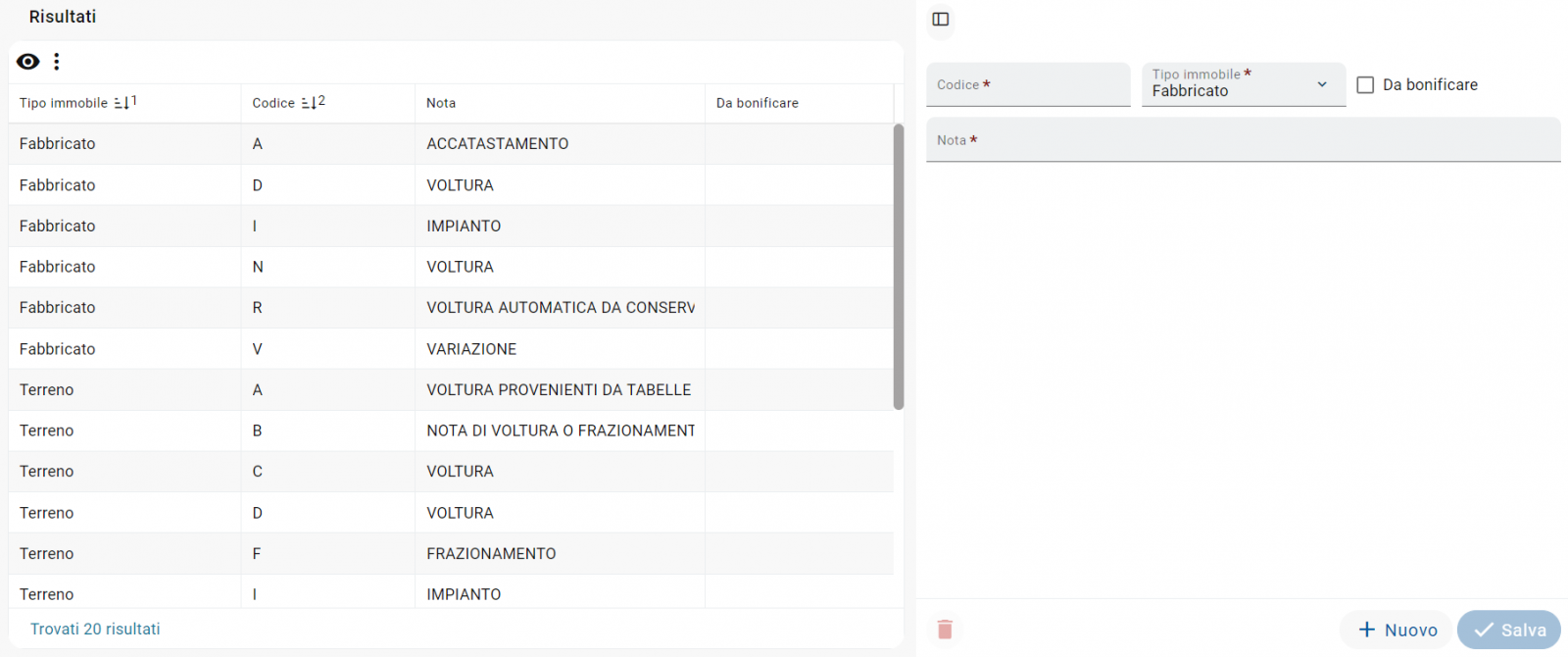Screen dimensions: 1568x657
Task: Click Codice cell B in Terreno row
Action: pyautogui.click(x=328, y=430)
